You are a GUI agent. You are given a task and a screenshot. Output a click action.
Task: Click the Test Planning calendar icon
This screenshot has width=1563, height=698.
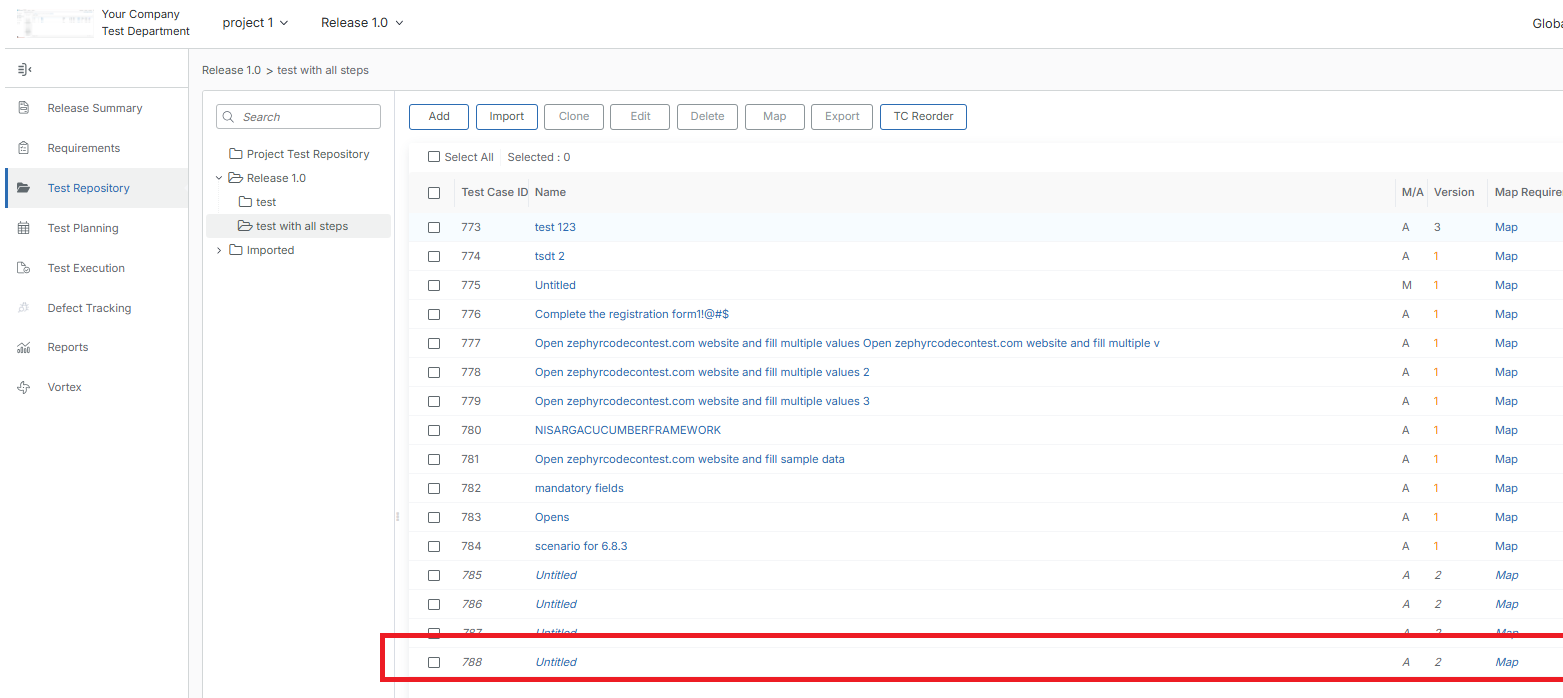coord(24,228)
